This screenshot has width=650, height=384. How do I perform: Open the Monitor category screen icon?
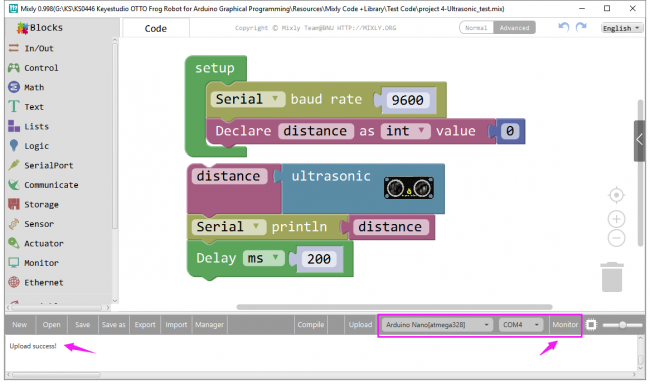click(14, 262)
